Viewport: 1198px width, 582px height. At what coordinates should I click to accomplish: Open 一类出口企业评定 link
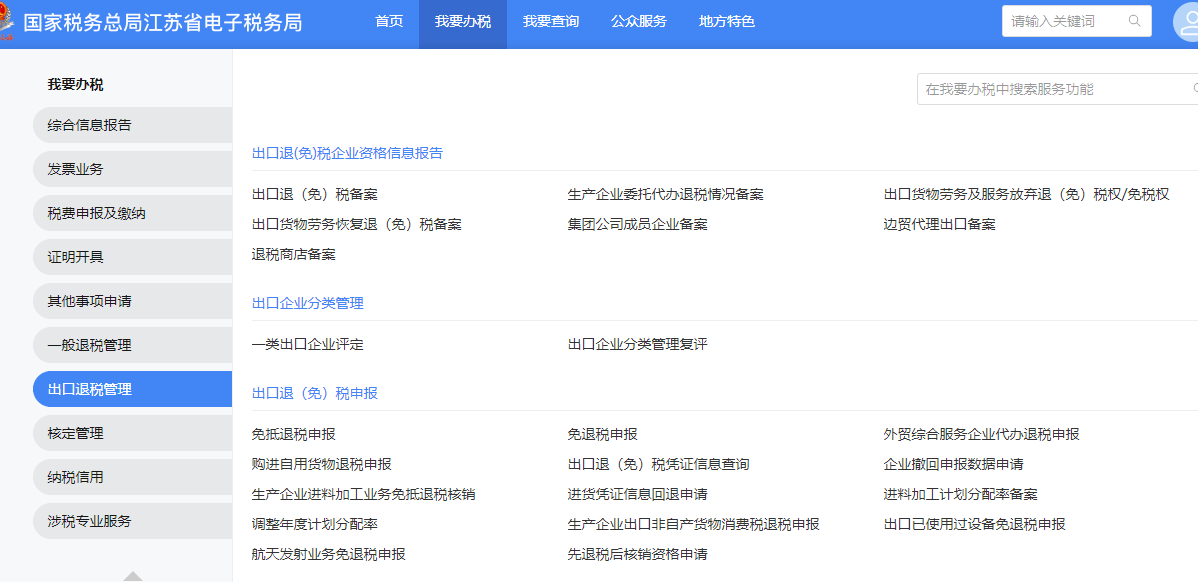click(308, 344)
